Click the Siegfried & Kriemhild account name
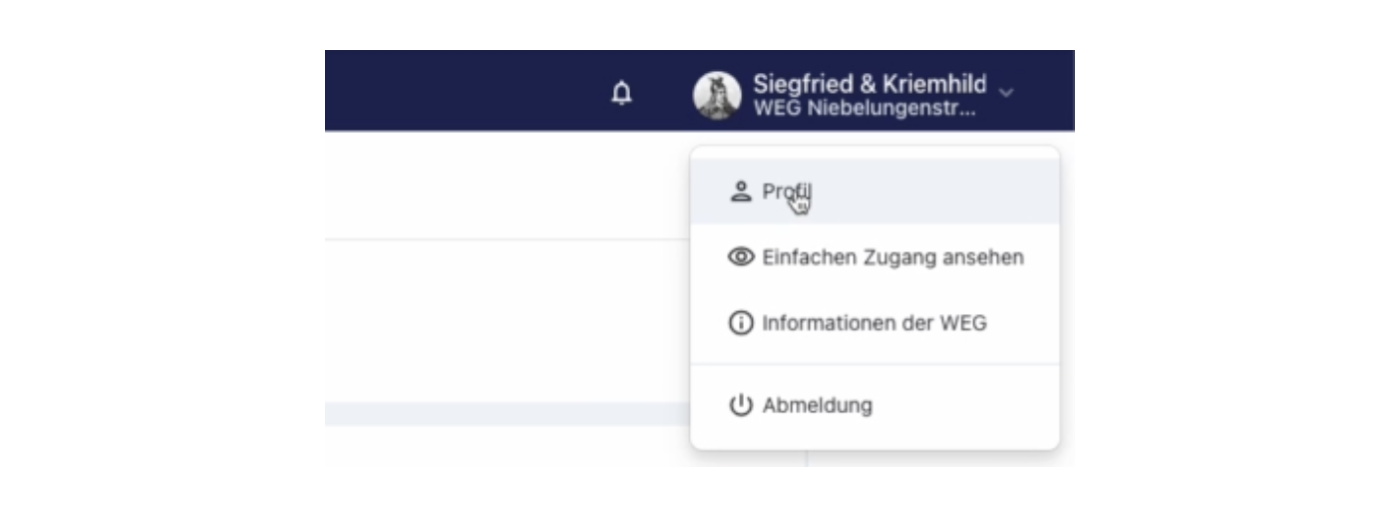 pos(869,84)
